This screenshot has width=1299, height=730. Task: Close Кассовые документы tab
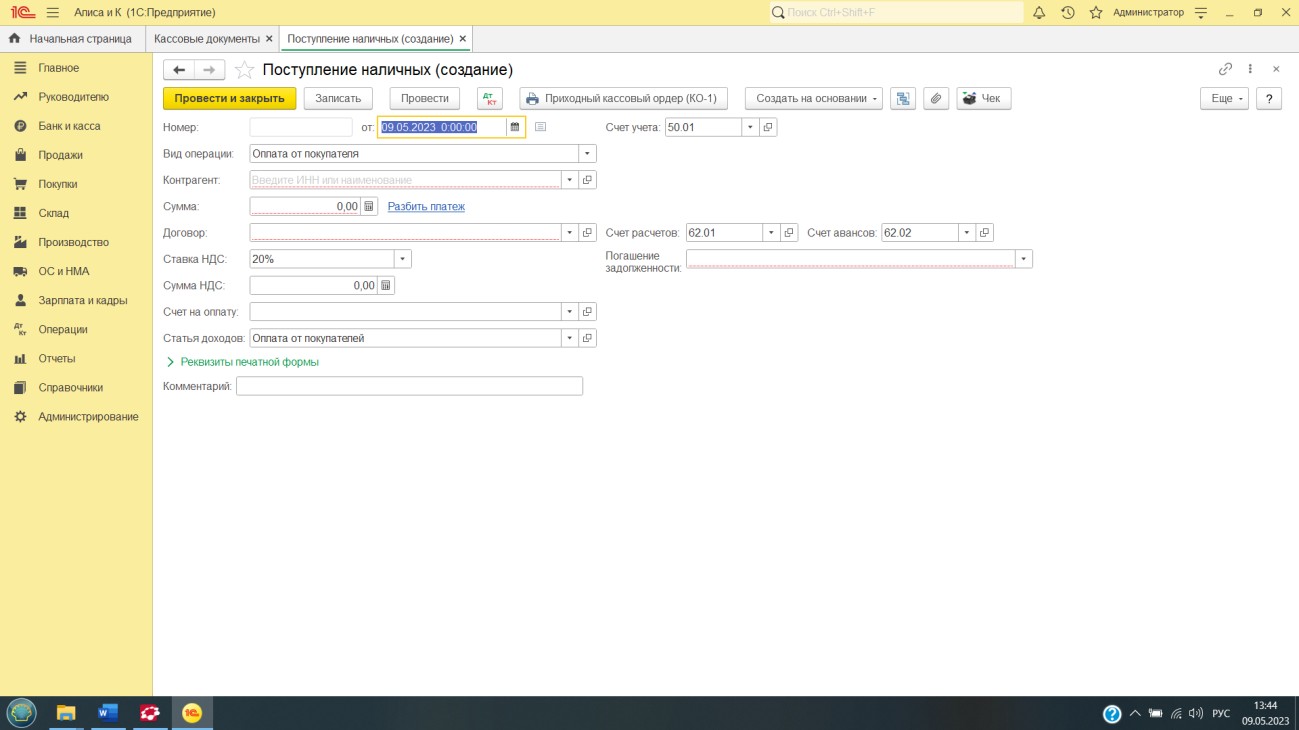(269, 39)
